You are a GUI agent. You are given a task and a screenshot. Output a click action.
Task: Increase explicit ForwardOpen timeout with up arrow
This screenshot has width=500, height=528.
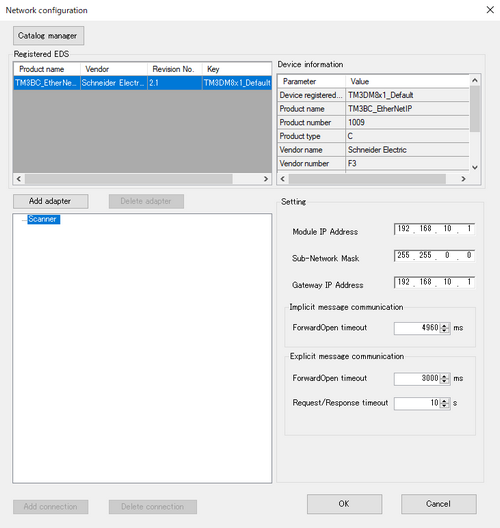coord(444,376)
